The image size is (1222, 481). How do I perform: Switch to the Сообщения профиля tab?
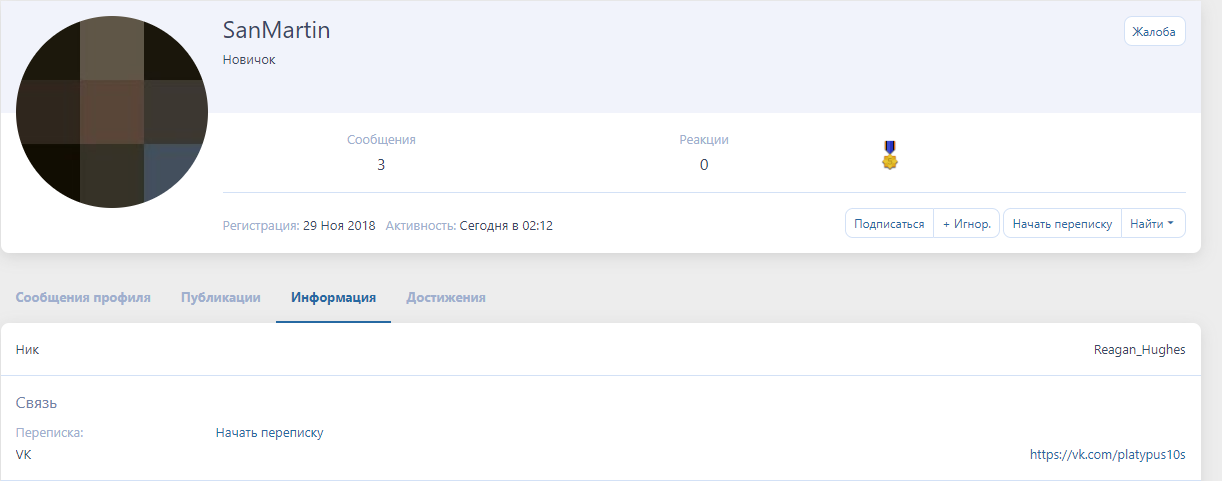pyautogui.click(x=83, y=297)
